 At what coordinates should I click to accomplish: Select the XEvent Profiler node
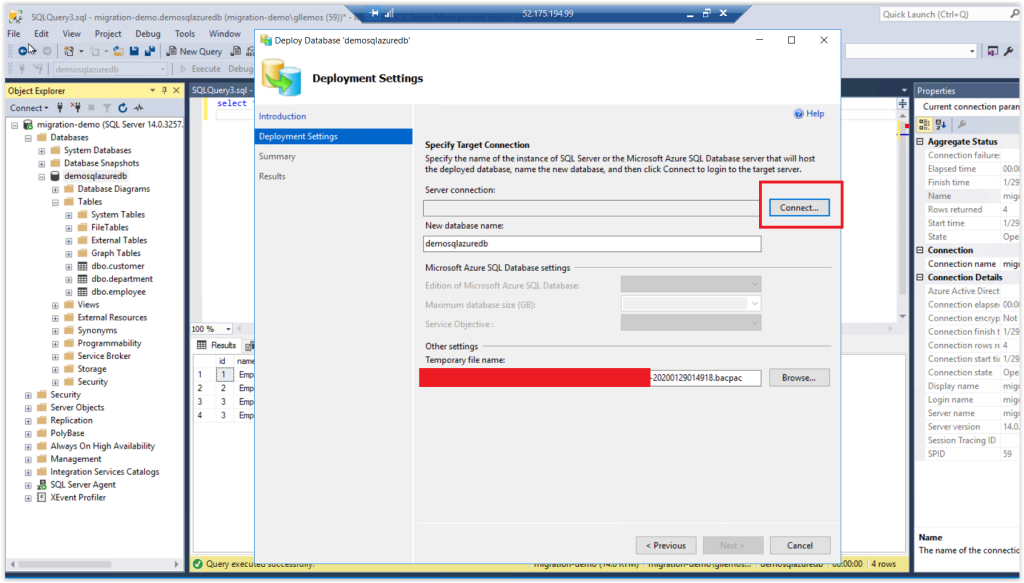pos(78,497)
